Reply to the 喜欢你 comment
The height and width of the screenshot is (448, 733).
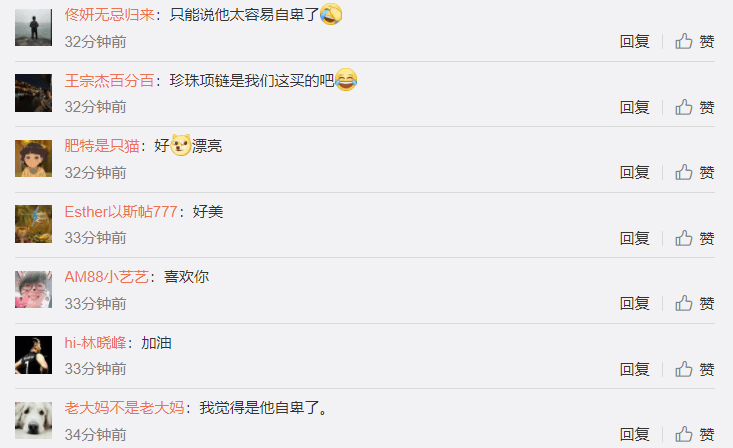pos(634,303)
